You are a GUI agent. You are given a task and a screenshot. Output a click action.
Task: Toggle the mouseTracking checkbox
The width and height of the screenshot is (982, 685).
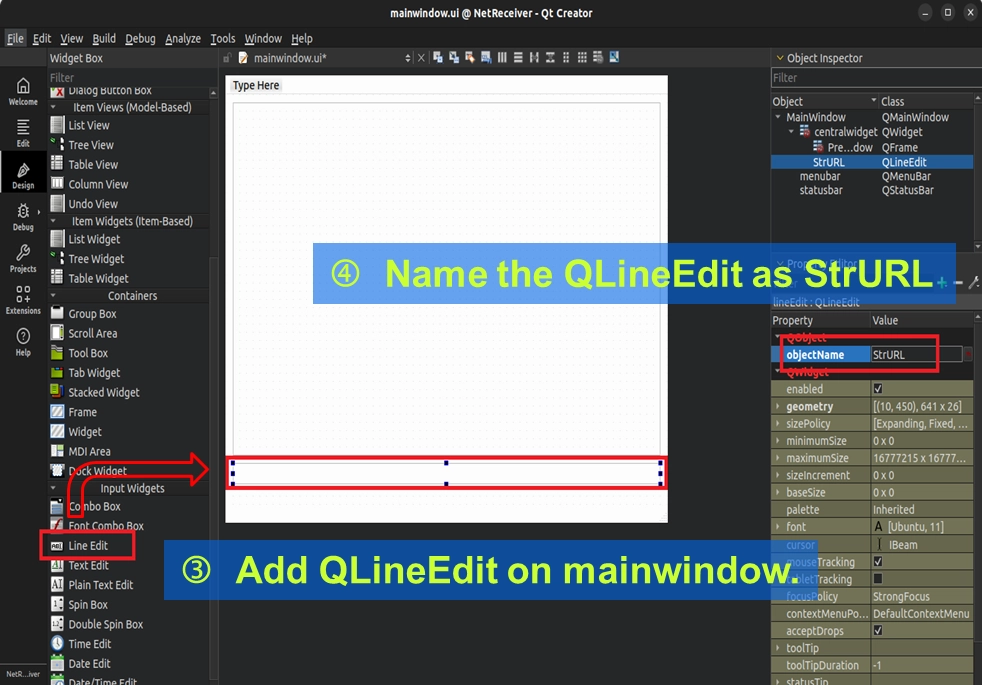[877, 562]
